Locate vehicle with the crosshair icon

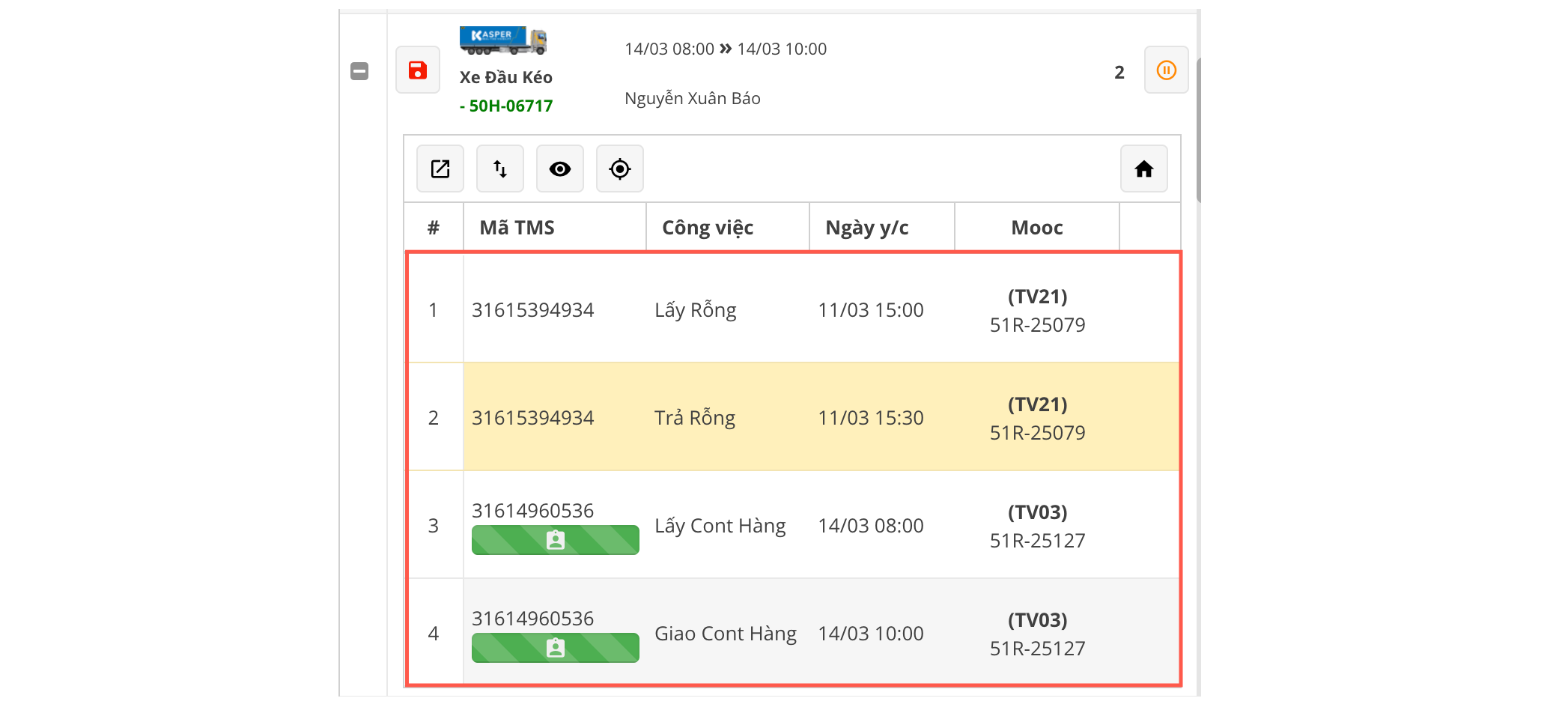point(620,169)
